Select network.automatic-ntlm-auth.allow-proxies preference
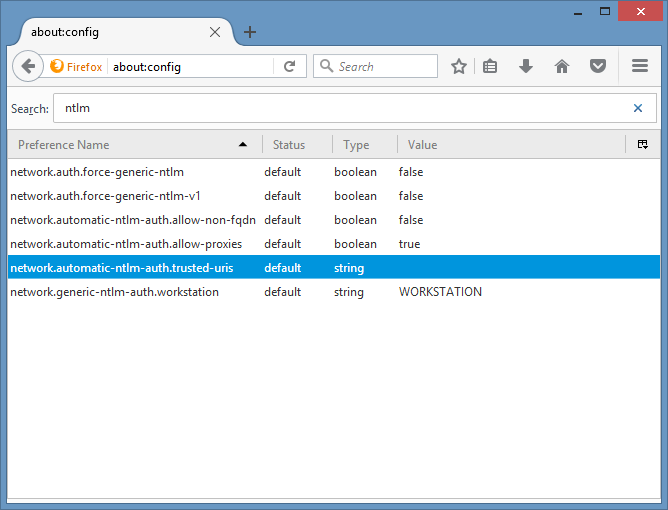The height and width of the screenshot is (510, 668). [334, 244]
